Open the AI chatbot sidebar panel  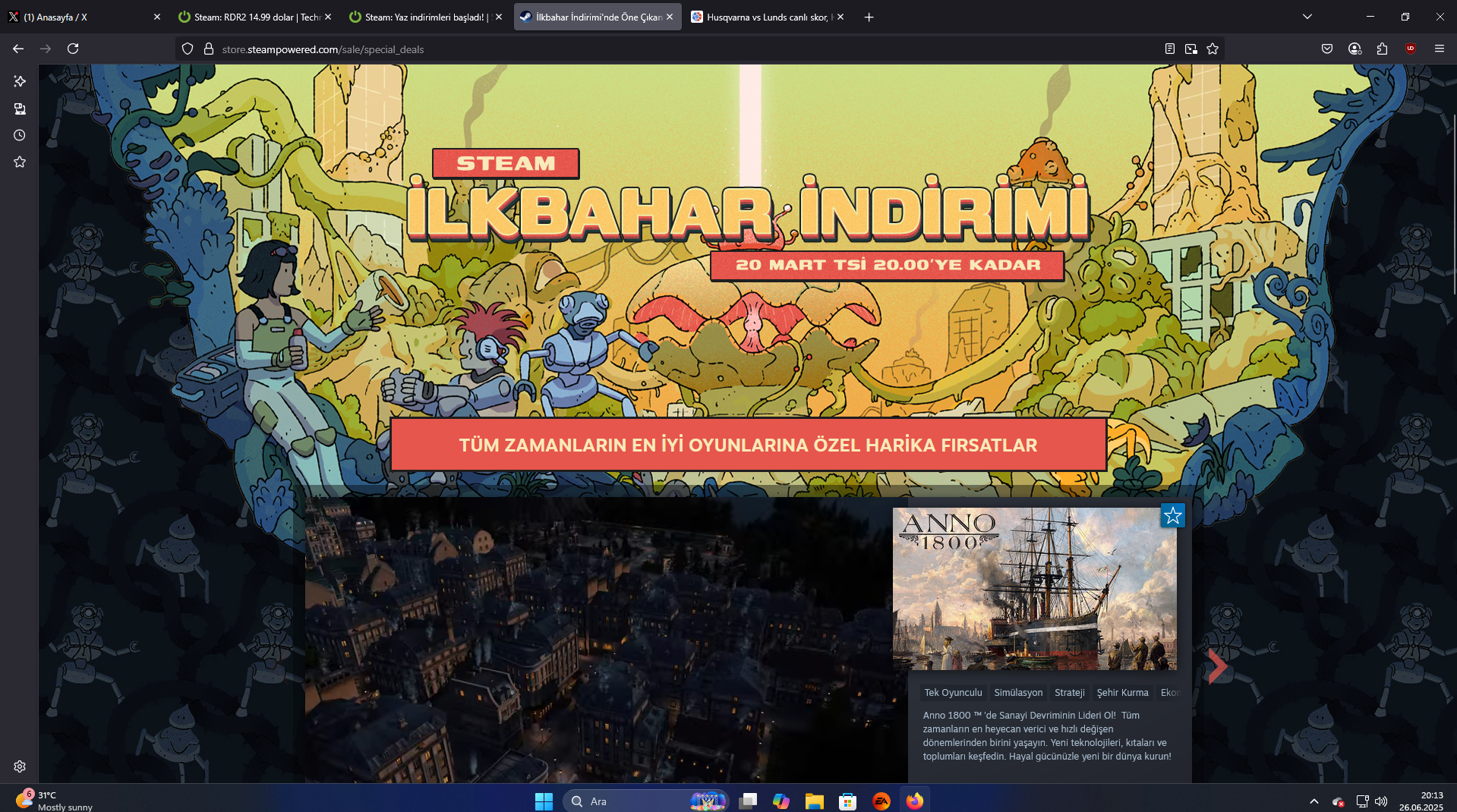pyautogui.click(x=20, y=81)
